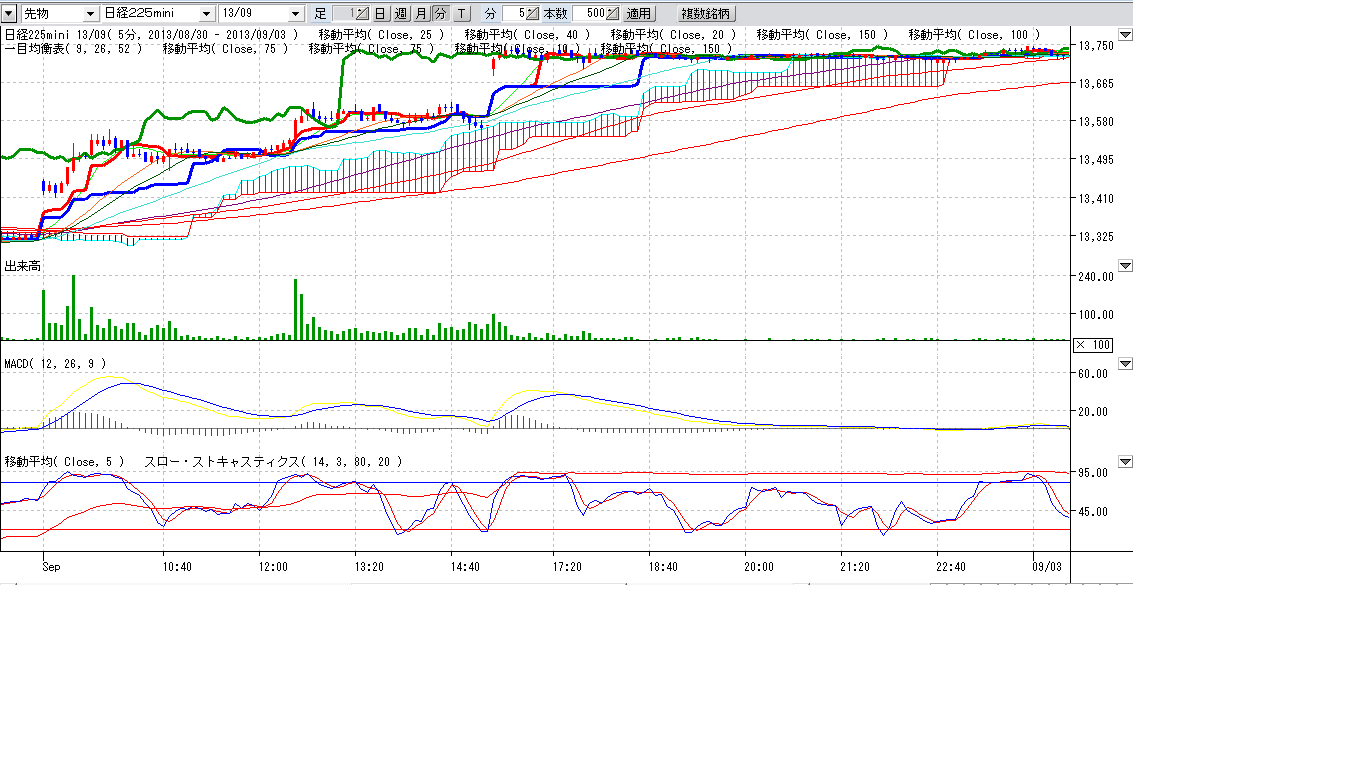This screenshot has width=1366, height=768.
Task: Switch chart to 週 (weekly) bars
Action: click(x=400, y=14)
